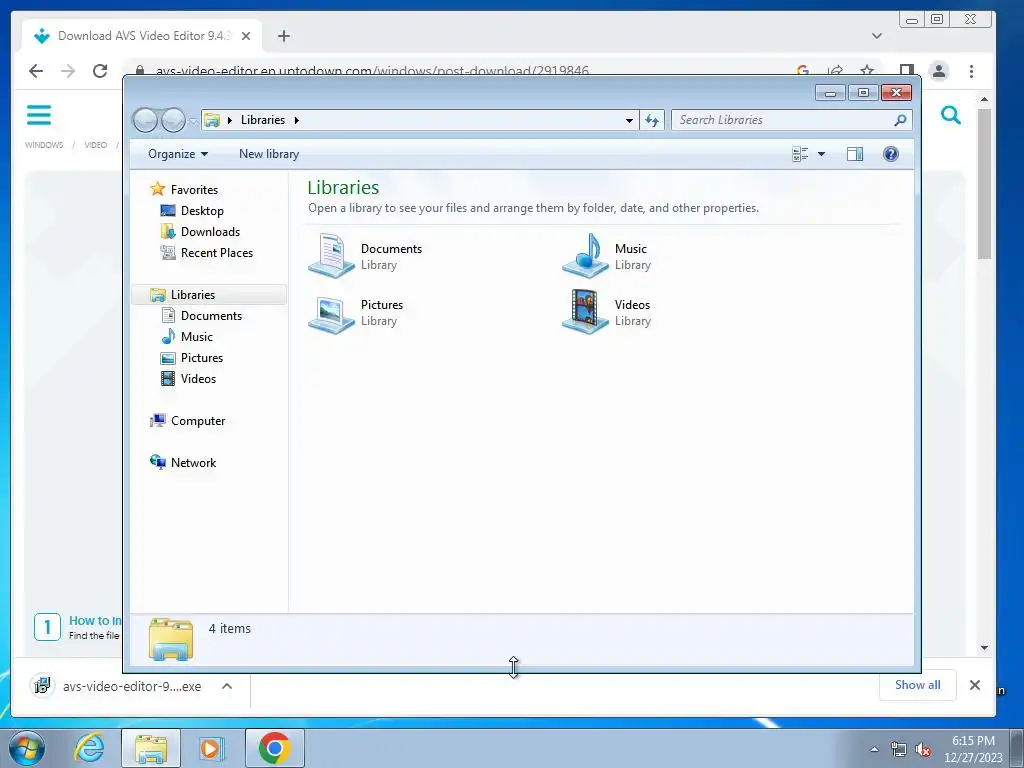Screen dimensions: 1024x768
Task: Switch to Chrome from taskbar
Action: pyautogui.click(x=274, y=748)
